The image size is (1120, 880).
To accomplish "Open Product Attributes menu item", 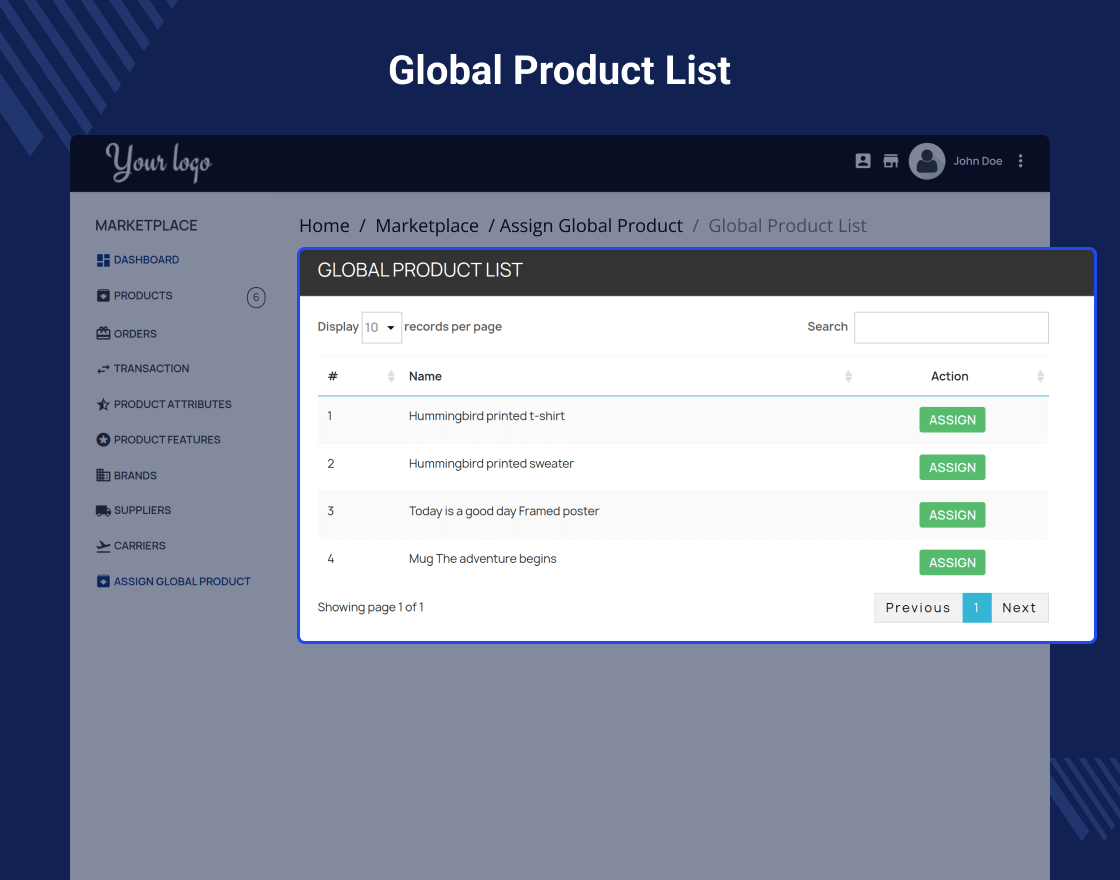I will (x=173, y=404).
